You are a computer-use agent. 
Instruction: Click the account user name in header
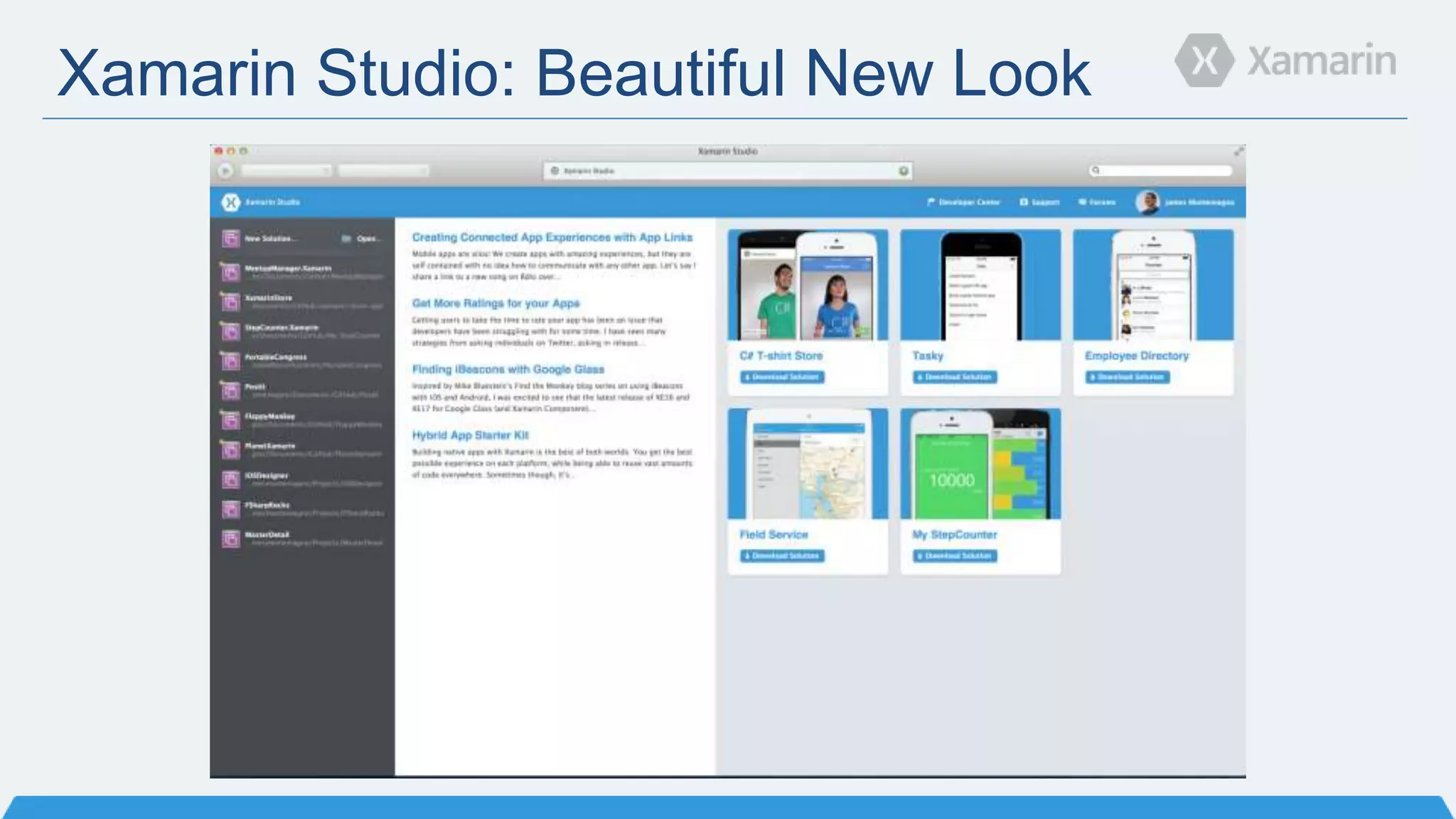click(1199, 203)
